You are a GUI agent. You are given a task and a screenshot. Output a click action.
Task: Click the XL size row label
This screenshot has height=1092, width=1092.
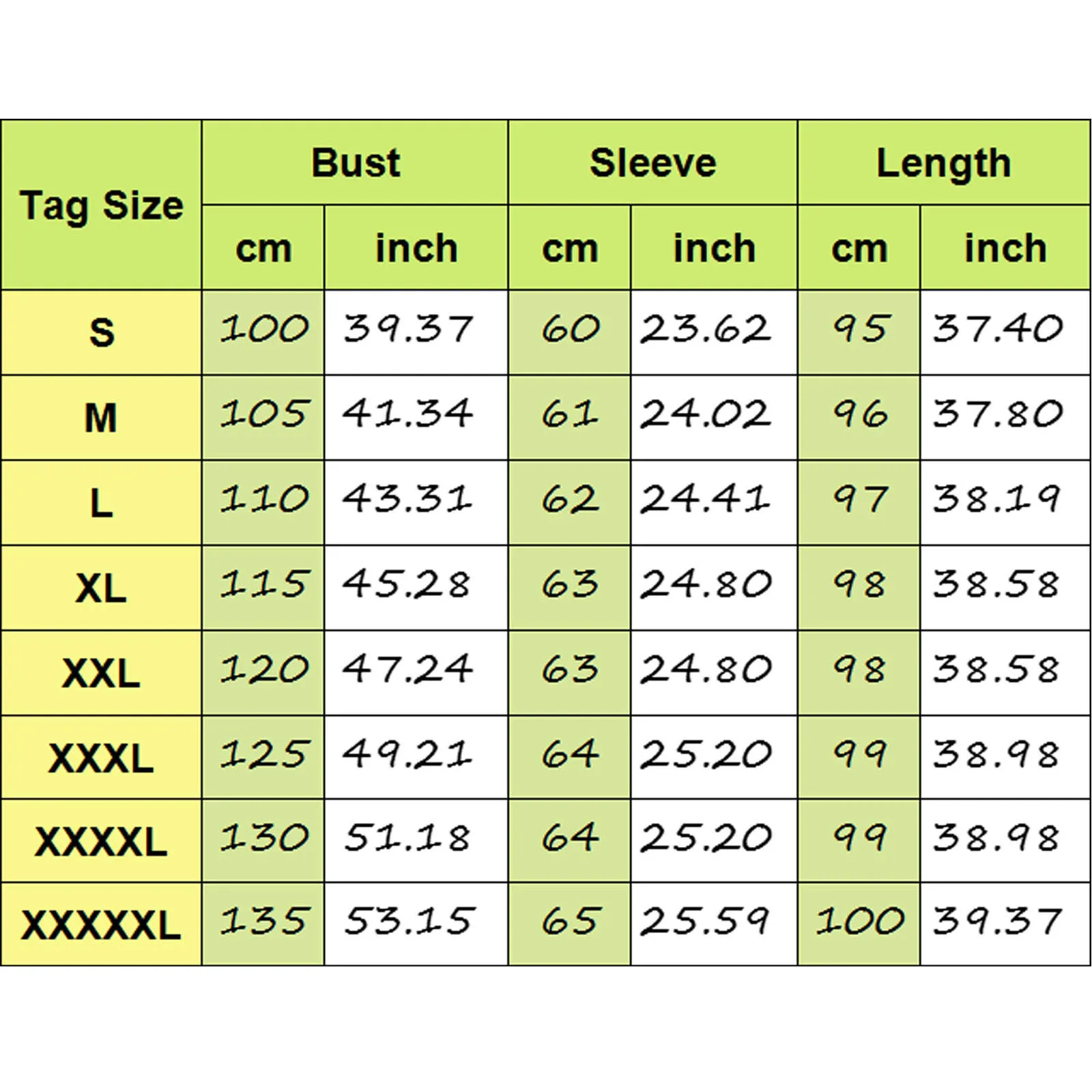point(101,587)
